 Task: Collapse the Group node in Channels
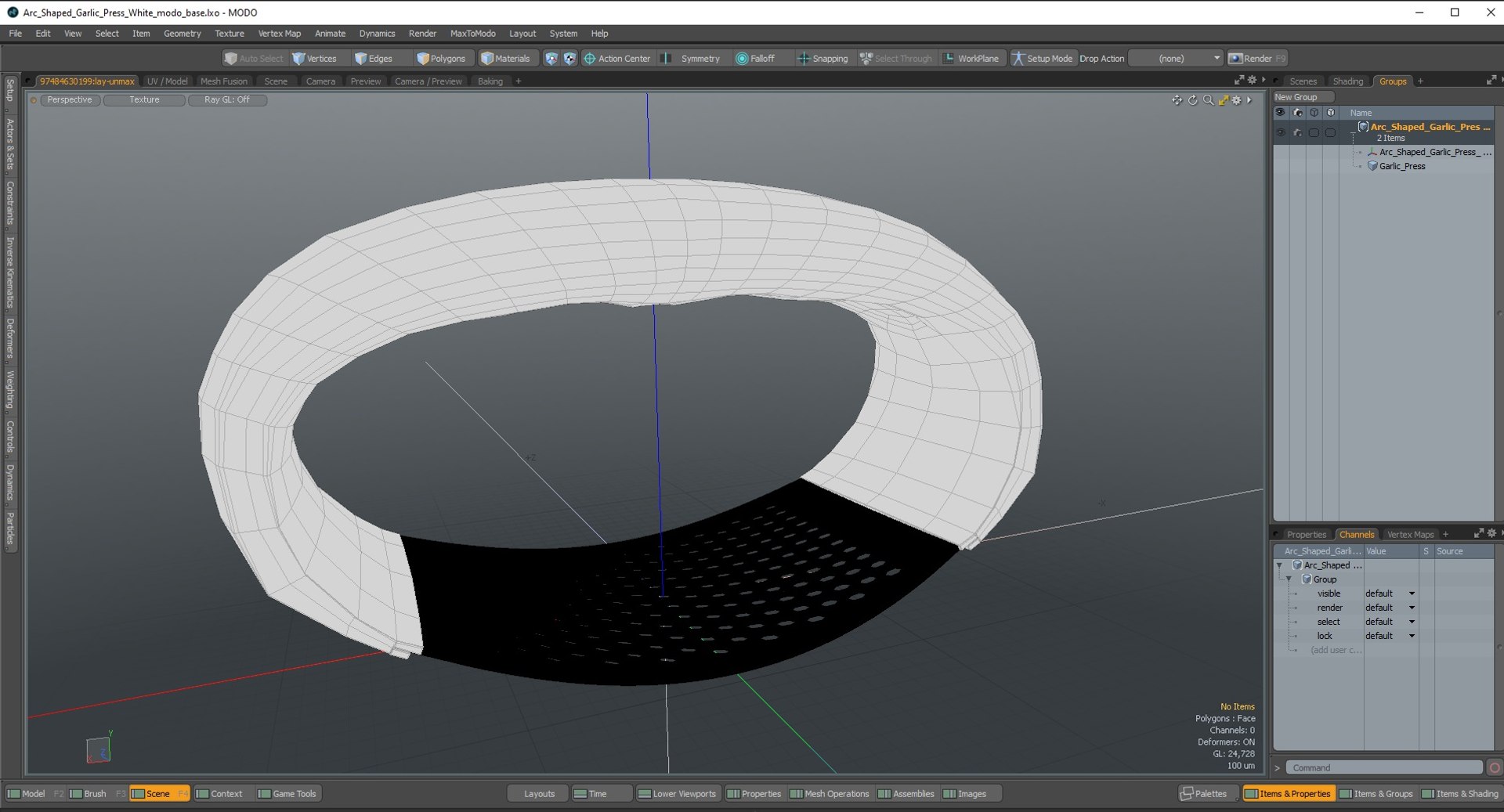1289,579
